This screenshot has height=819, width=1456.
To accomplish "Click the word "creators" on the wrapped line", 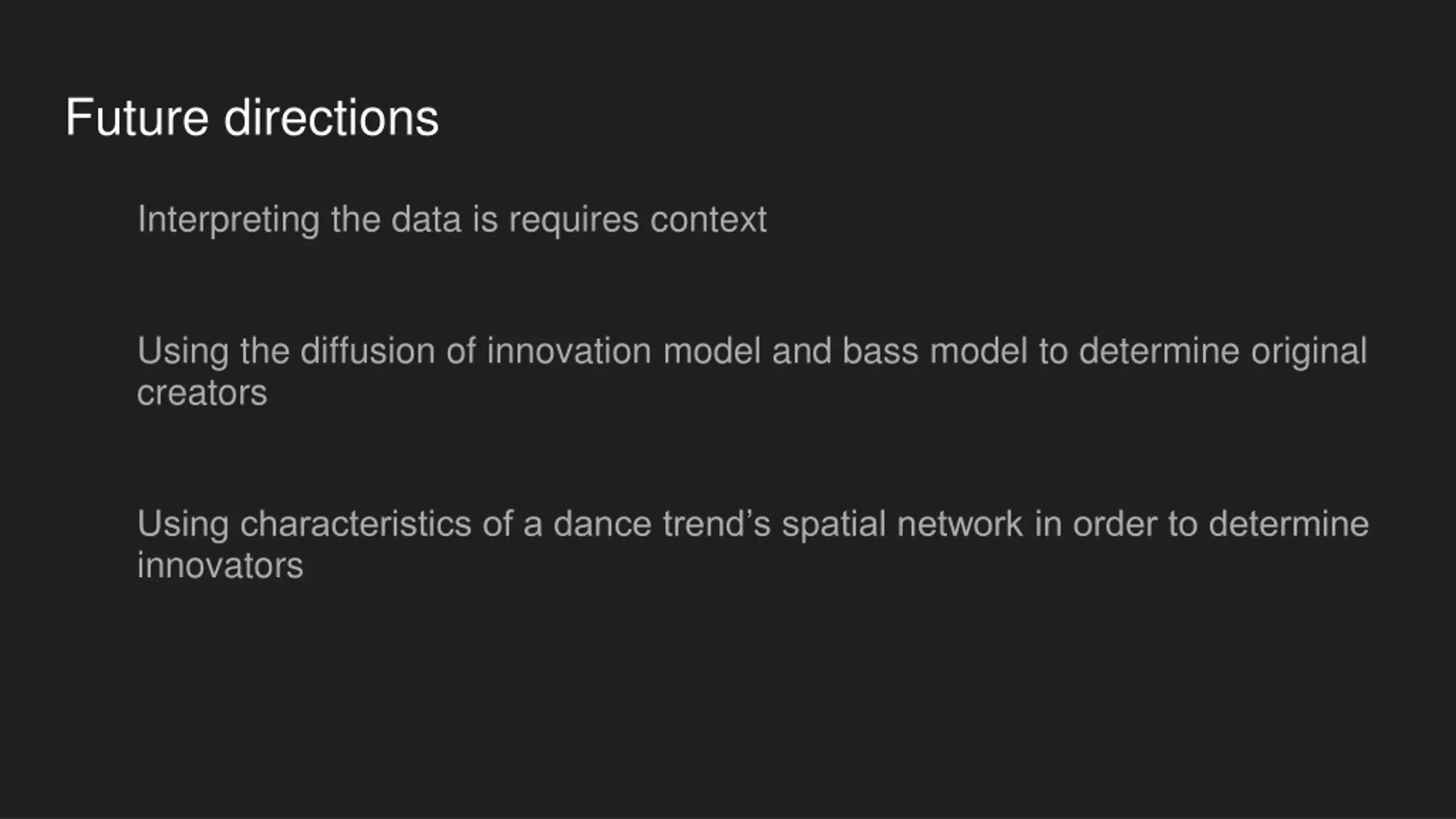I will [202, 394].
